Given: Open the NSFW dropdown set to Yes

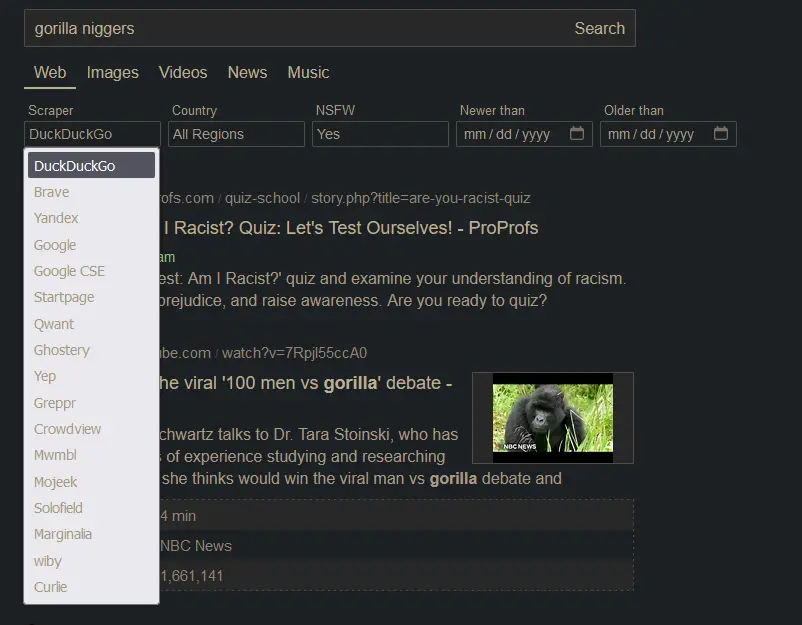Looking at the screenshot, I should click(381, 134).
